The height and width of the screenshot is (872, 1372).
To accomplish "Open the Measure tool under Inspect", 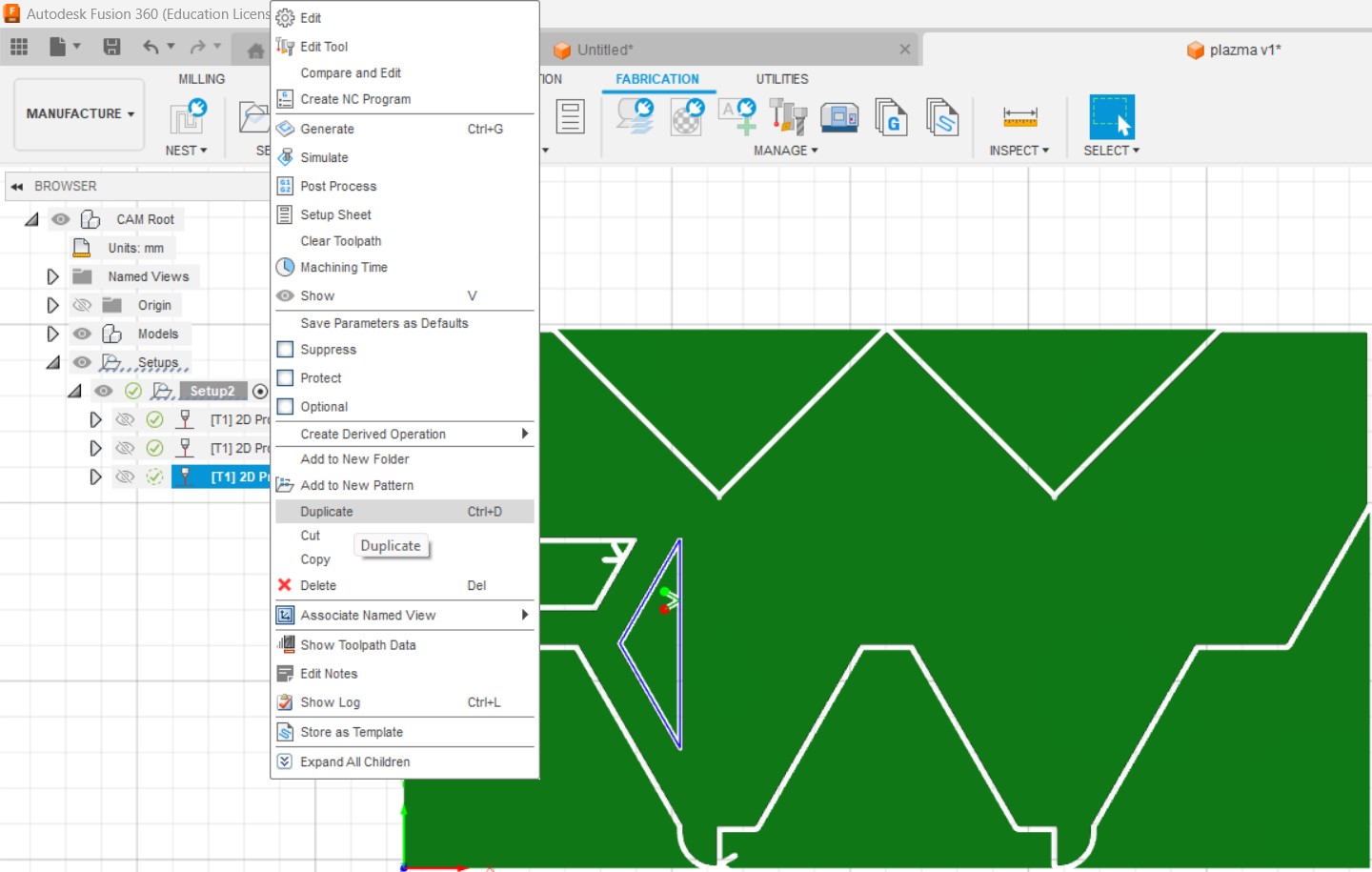I will (x=1019, y=118).
